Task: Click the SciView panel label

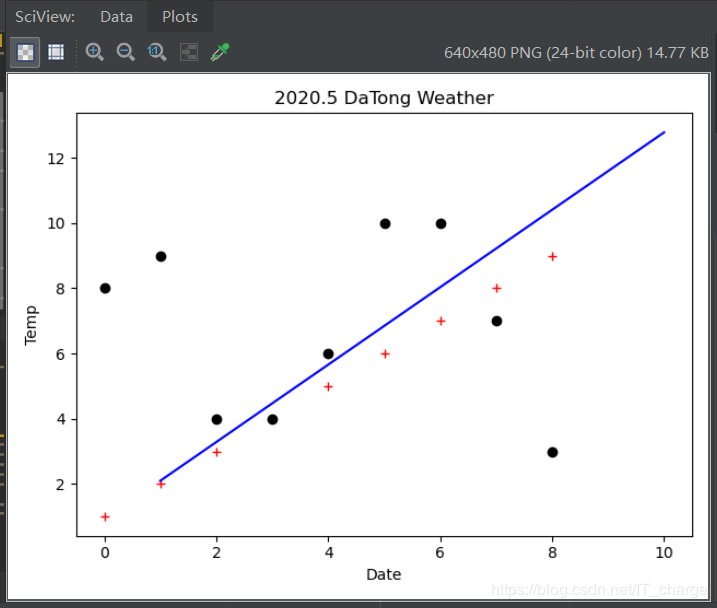Action: pos(45,17)
